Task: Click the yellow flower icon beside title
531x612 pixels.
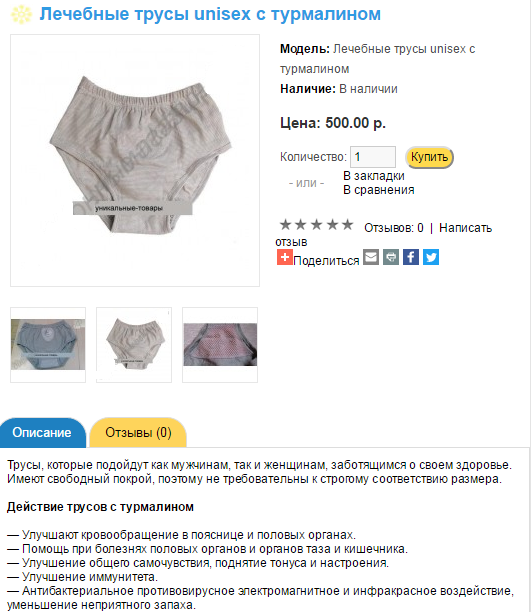Action: pyautogui.click(x=21, y=14)
